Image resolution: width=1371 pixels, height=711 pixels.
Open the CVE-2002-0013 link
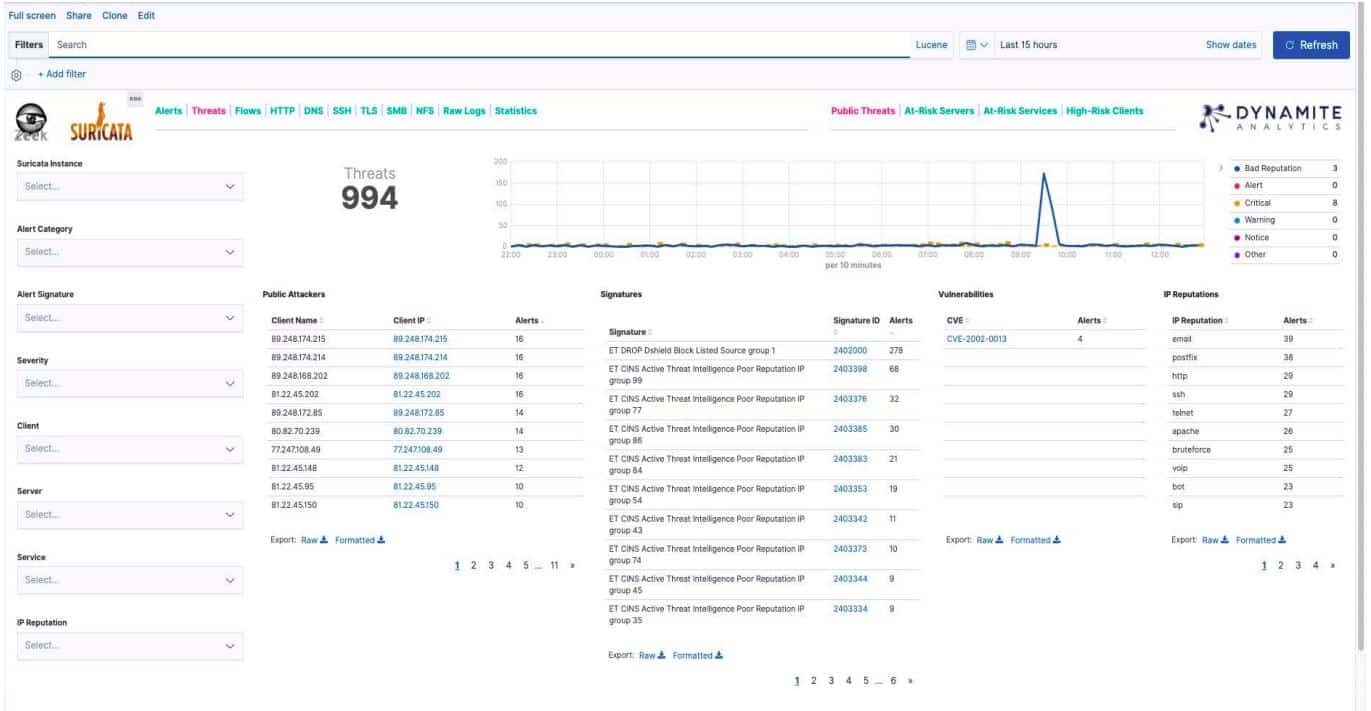(x=976, y=339)
